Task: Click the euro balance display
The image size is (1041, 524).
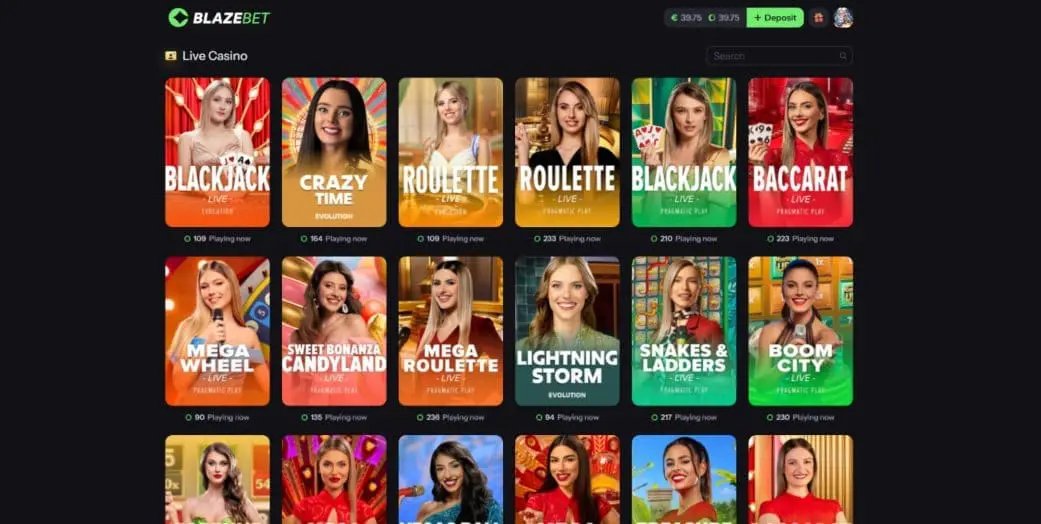Action: point(686,18)
